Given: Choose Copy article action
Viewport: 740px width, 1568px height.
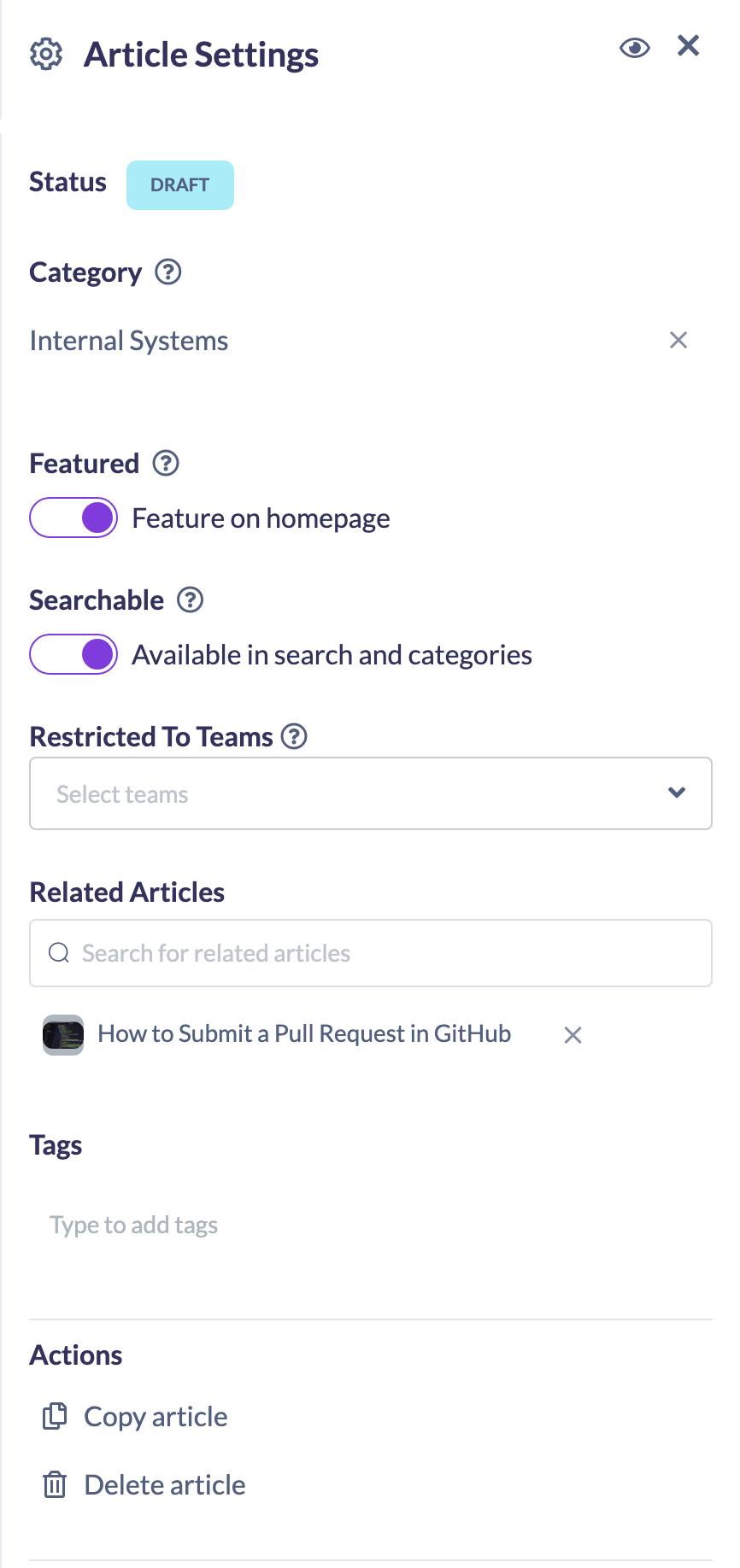Looking at the screenshot, I should [x=135, y=1417].
